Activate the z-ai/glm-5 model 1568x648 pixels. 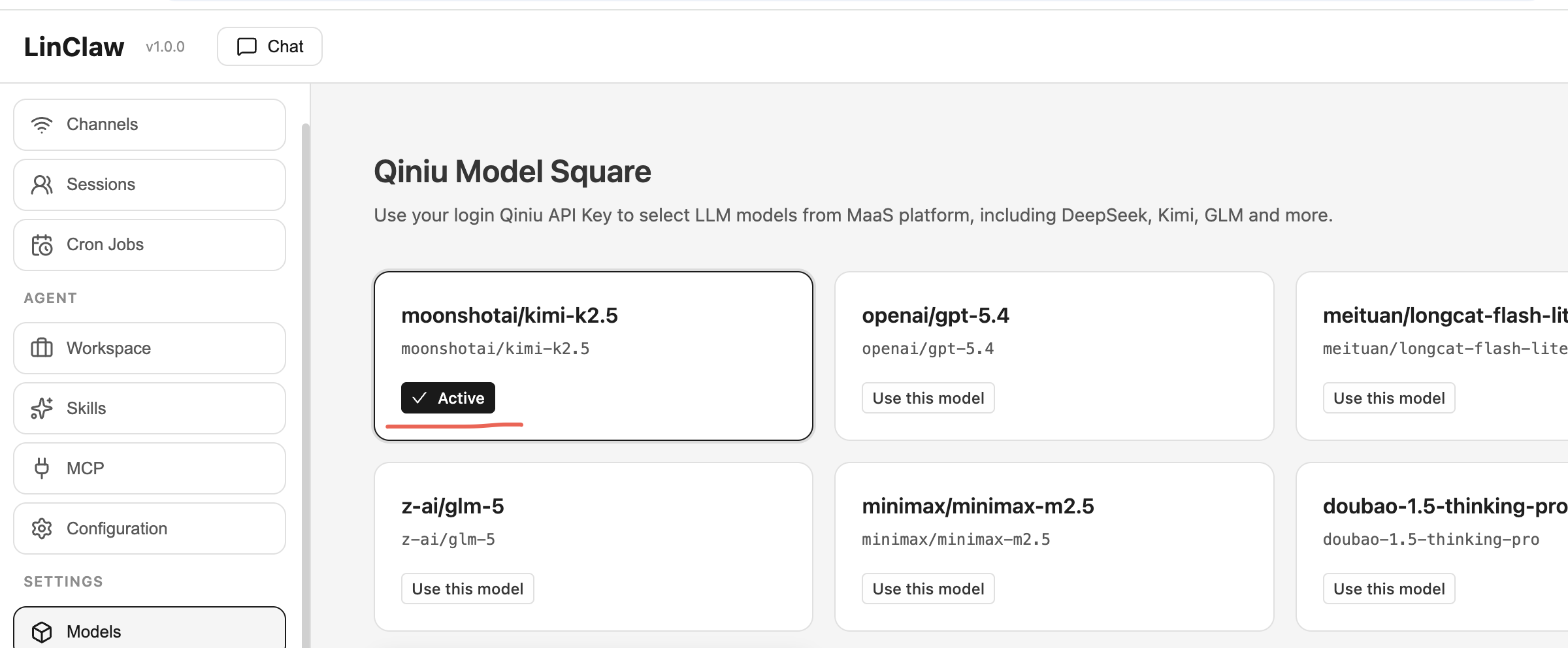coord(467,589)
